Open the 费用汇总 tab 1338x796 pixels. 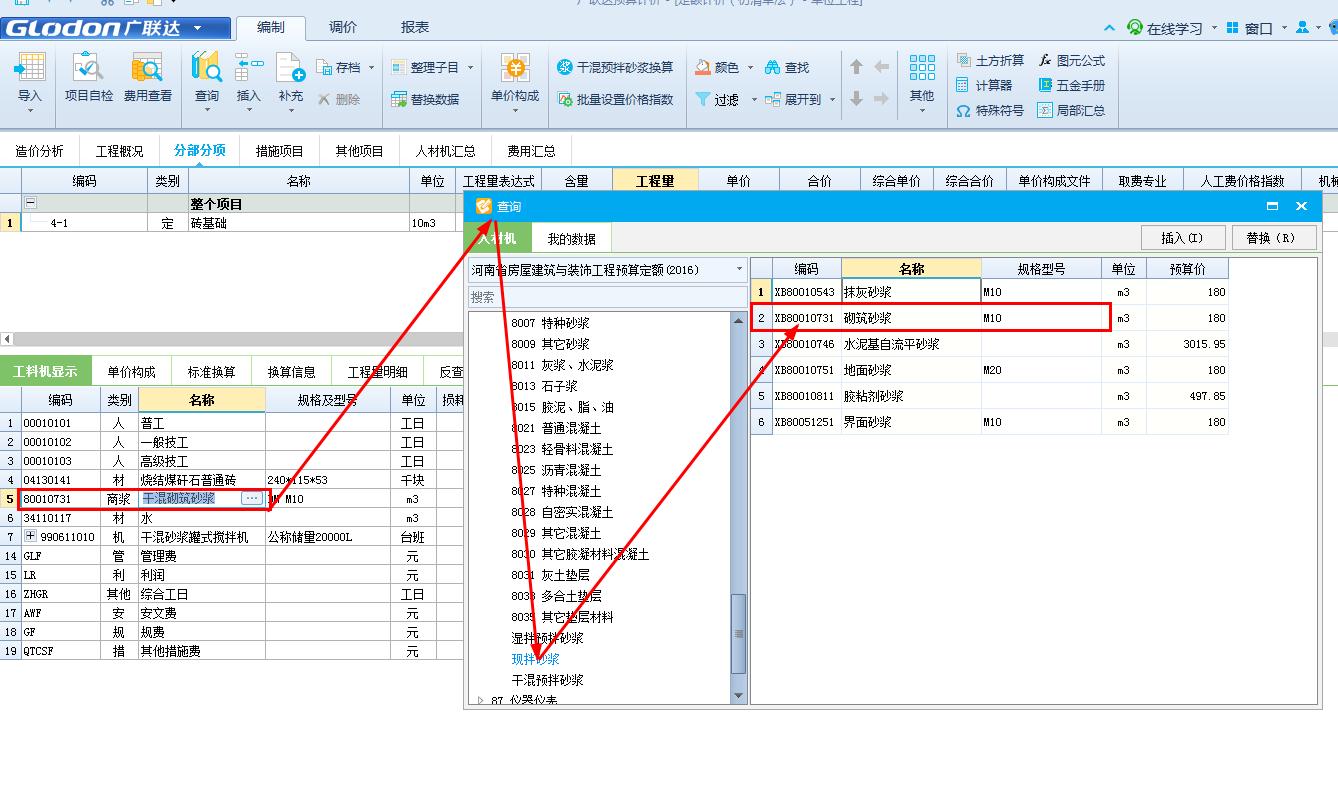coord(531,151)
